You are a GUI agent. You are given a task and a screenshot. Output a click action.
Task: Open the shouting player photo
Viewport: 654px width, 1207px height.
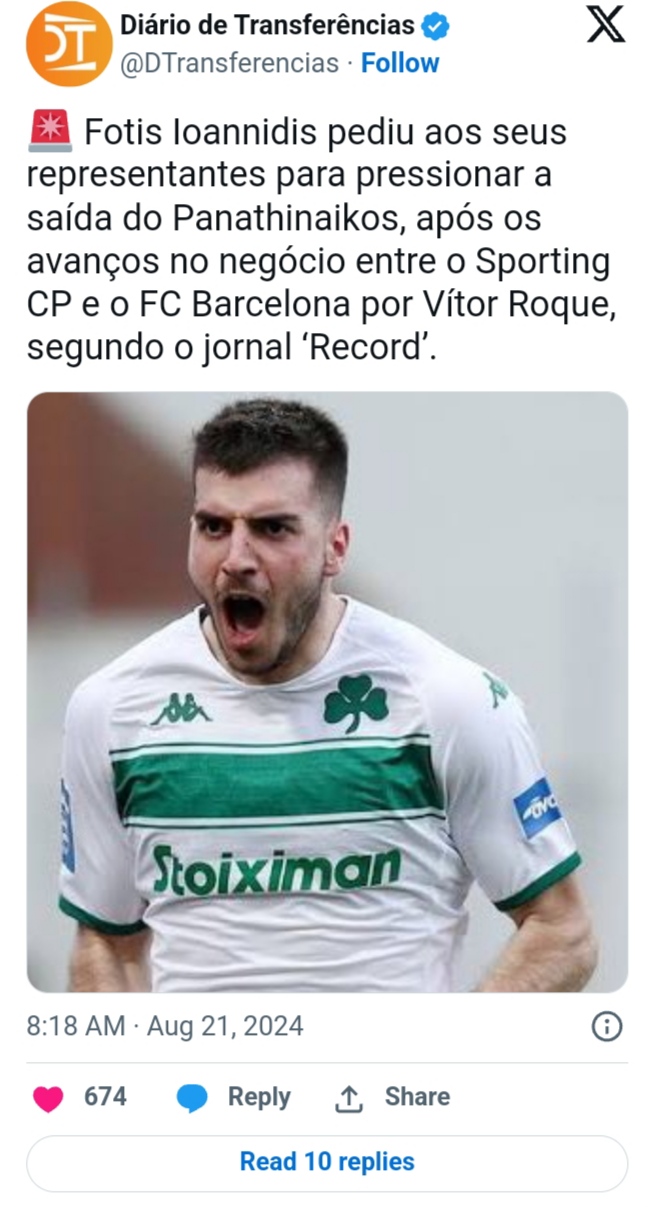pos(327,691)
